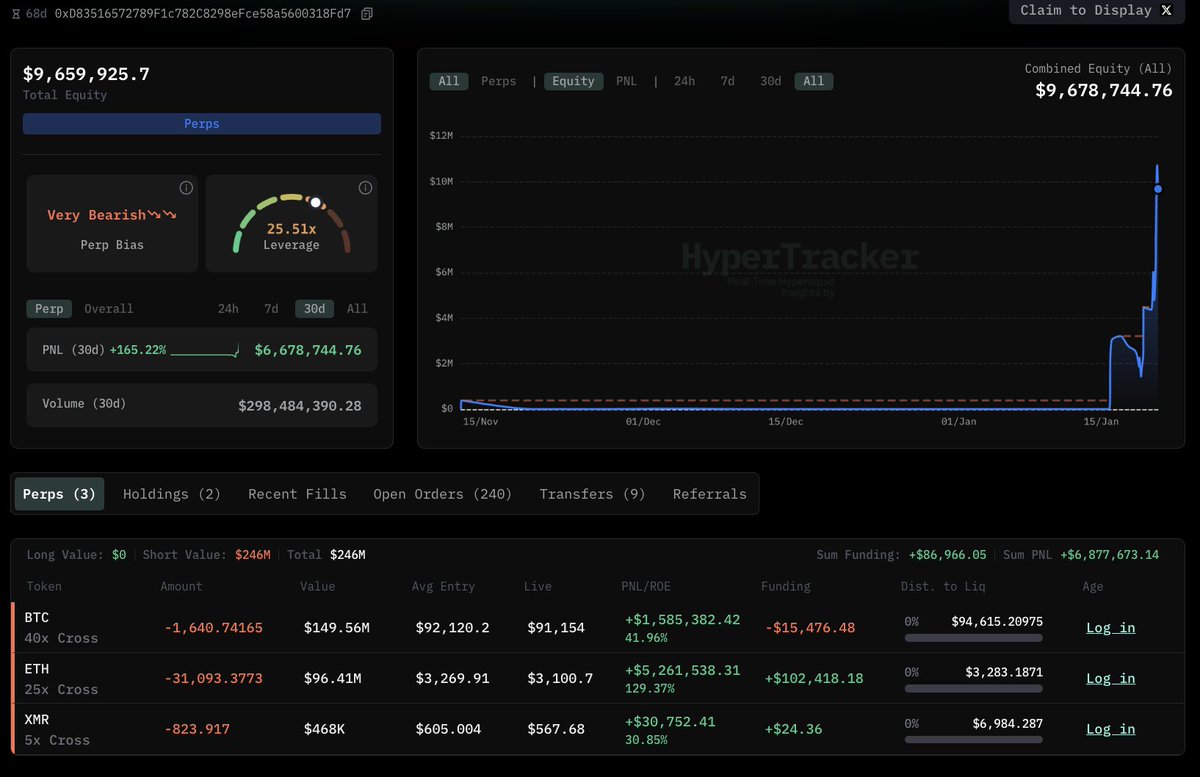The height and width of the screenshot is (777, 1200).
Task: Select the Overall toggle in stats panel
Action: 108,309
